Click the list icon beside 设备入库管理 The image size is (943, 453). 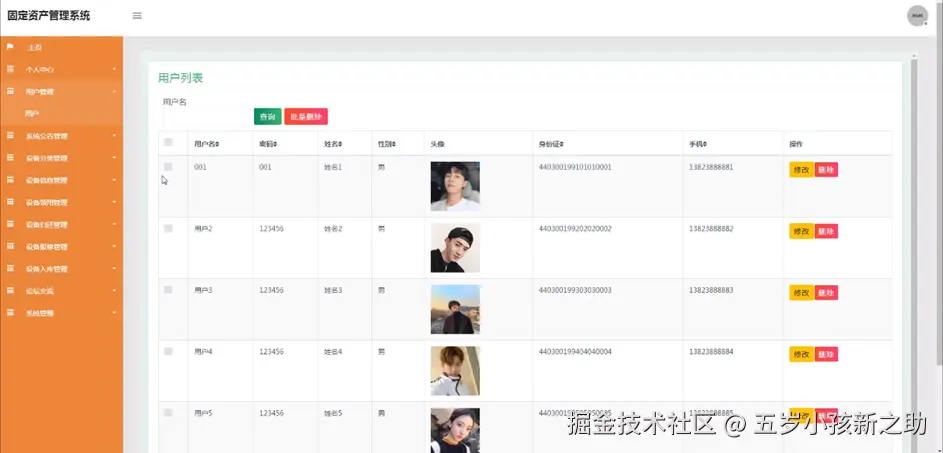(10, 268)
